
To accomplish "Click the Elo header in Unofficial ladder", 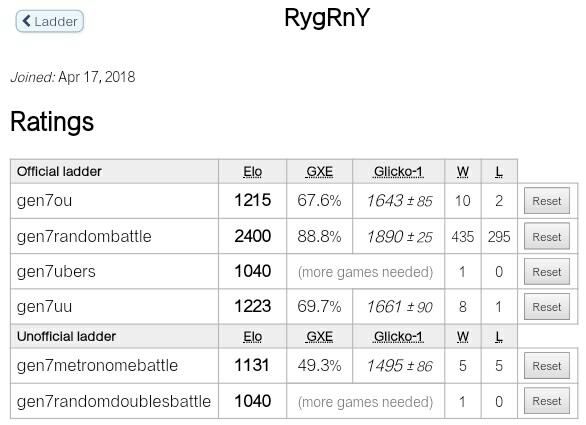I will coord(252,336).
